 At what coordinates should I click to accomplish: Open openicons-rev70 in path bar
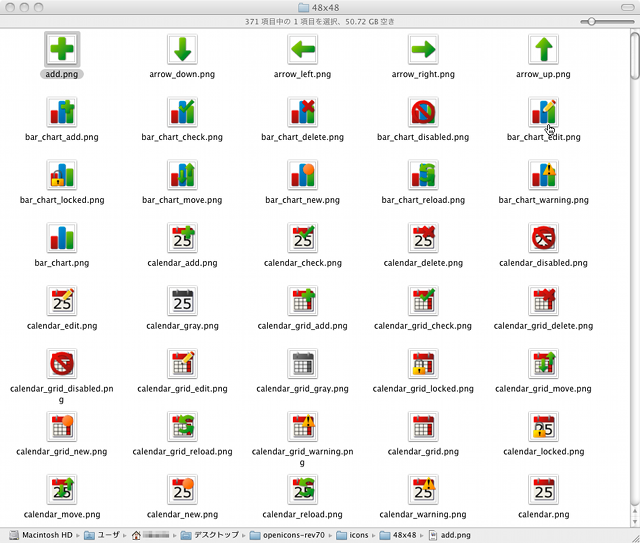pos(287,535)
